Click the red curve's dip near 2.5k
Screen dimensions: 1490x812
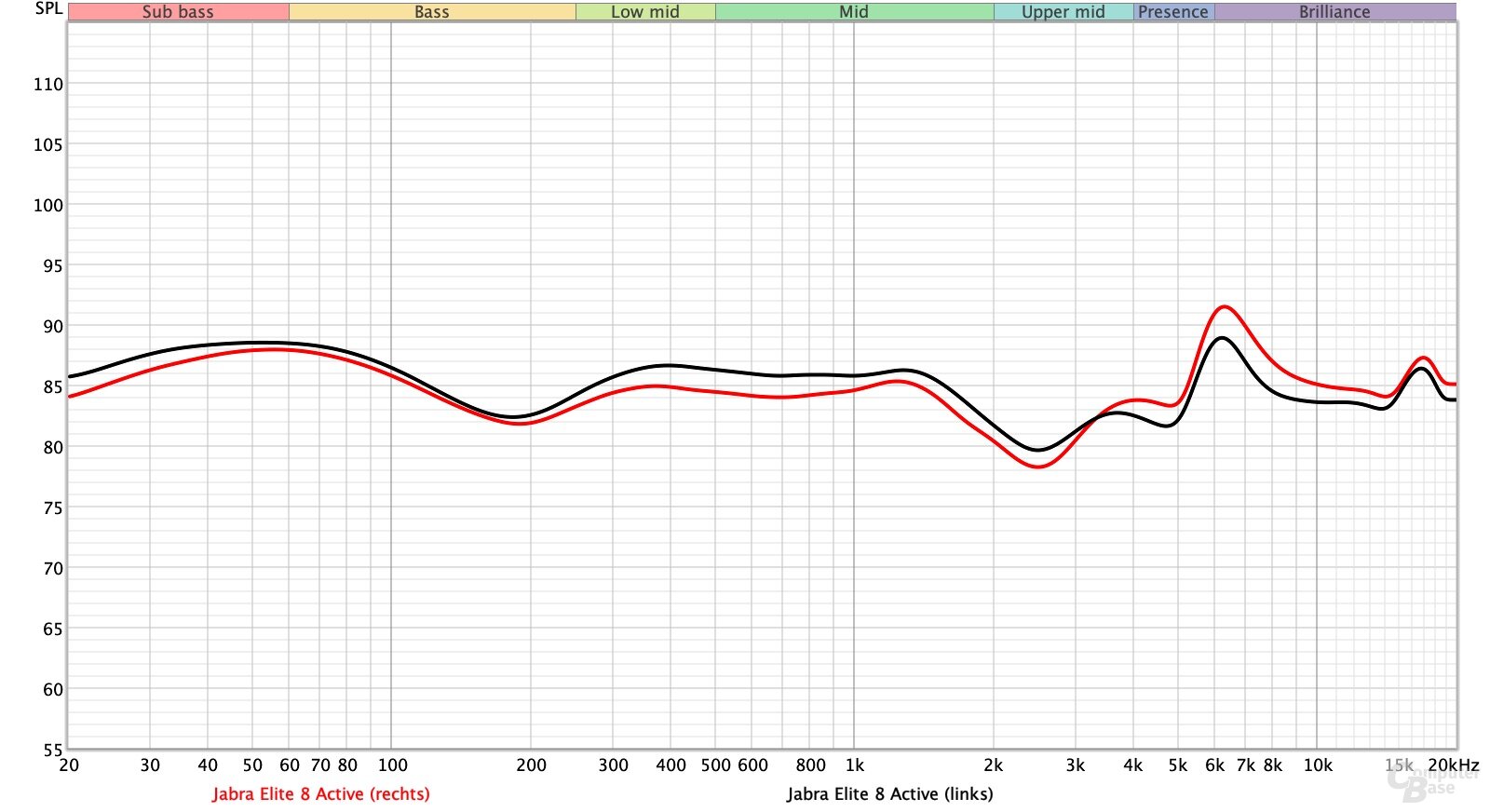pyautogui.click(x=1038, y=466)
